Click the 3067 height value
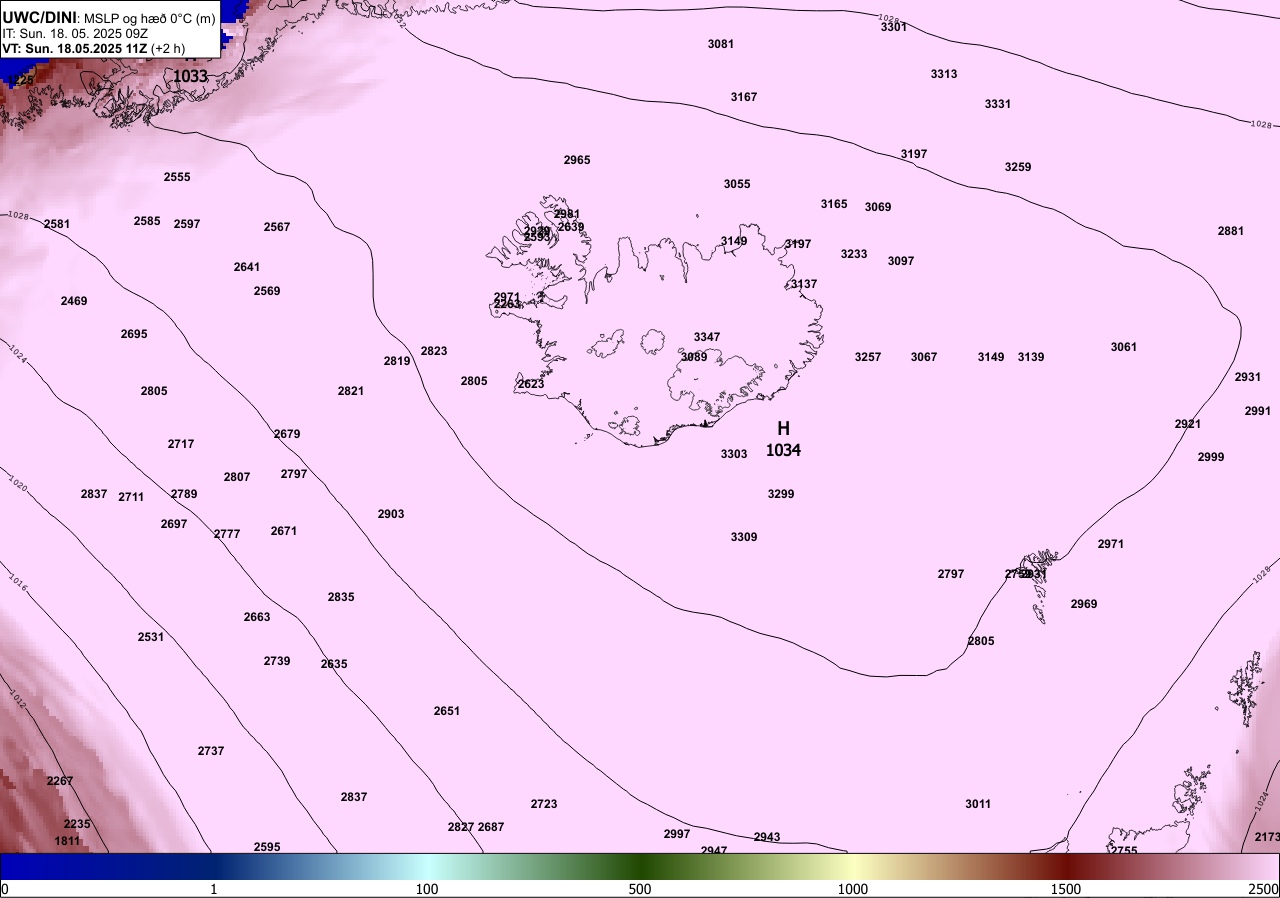This screenshot has width=1280, height=898. (924, 357)
